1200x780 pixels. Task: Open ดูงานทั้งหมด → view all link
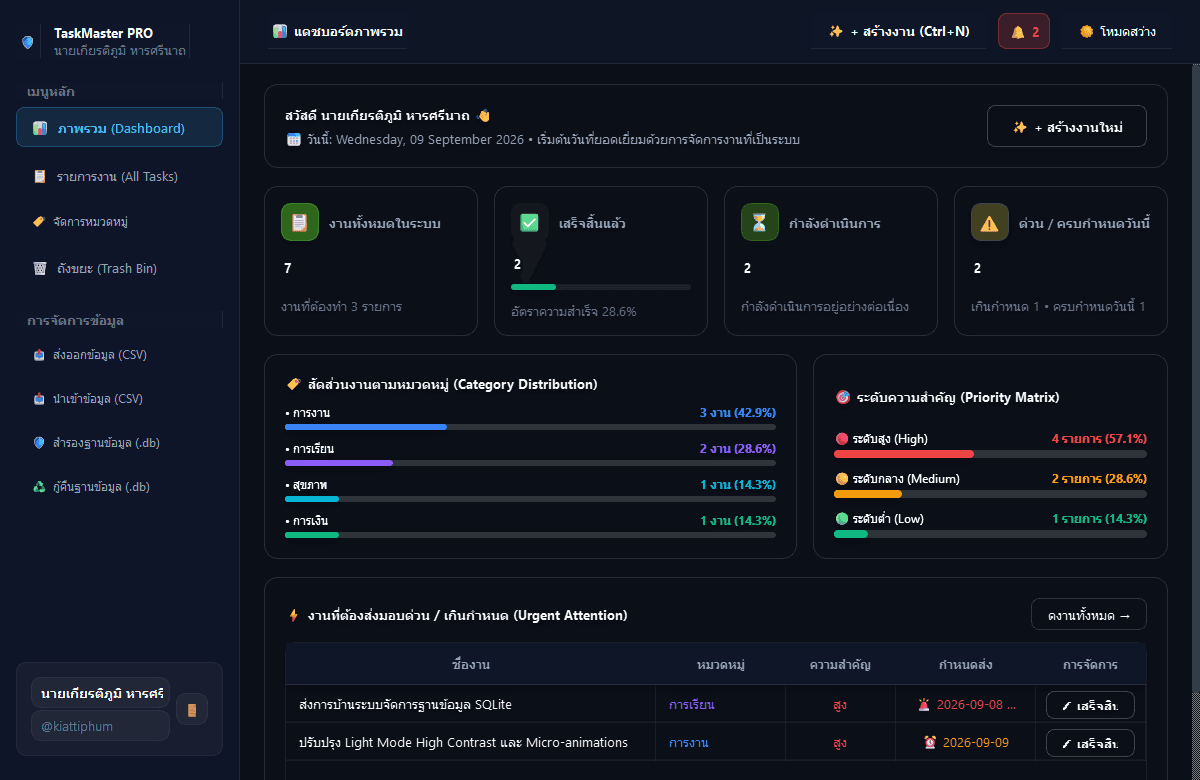point(1089,615)
